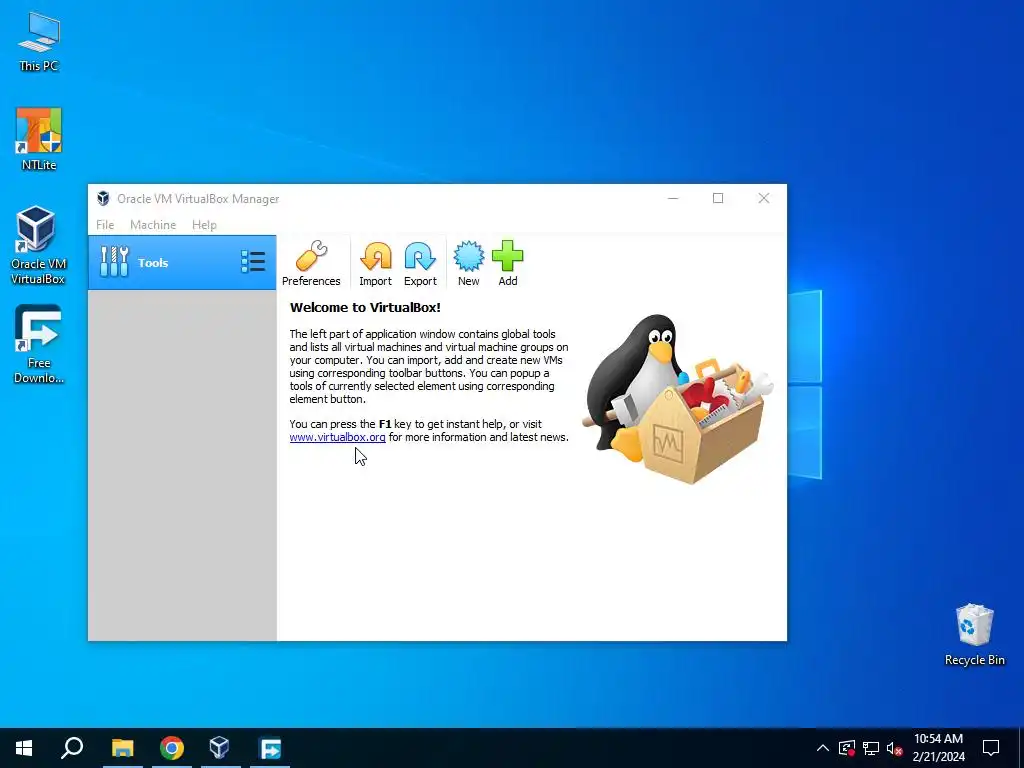The width and height of the screenshot is (1024, 768).
Task: Open File Explorer from the taskbar
Action: click(122, 748)
